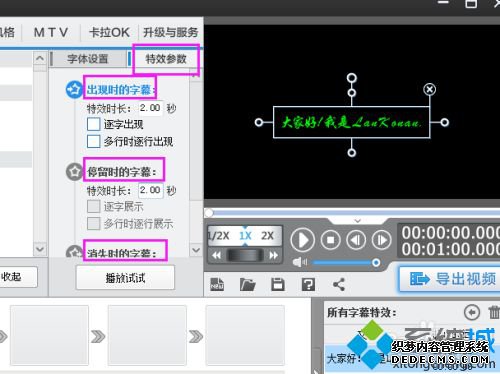Click the 导出视频 export button
This screenshot has width=500, height=374.
click(452, 279)
